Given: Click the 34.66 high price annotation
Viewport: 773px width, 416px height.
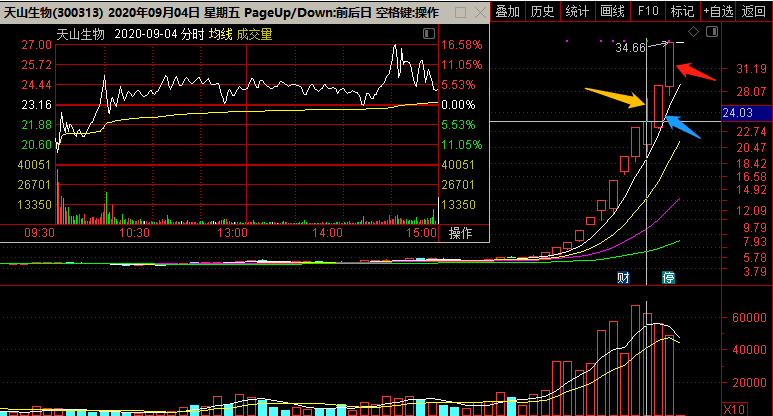Looking at the screenshot, I should click(x=631, y=48).
